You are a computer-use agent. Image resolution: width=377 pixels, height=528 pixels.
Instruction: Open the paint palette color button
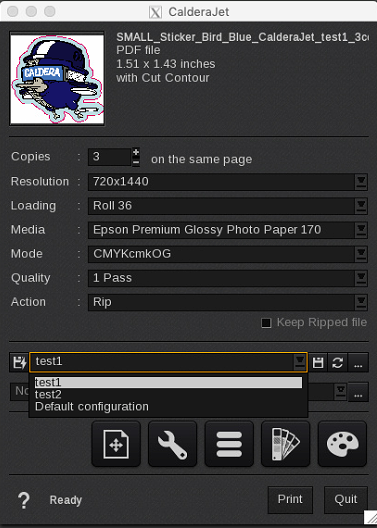(342, 443)
